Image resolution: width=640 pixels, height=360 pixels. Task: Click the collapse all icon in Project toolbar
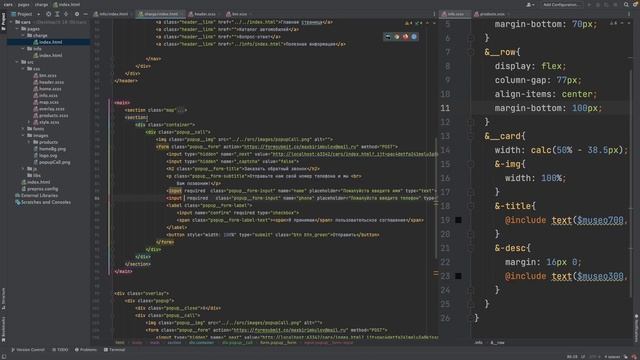tap(66, 14)
